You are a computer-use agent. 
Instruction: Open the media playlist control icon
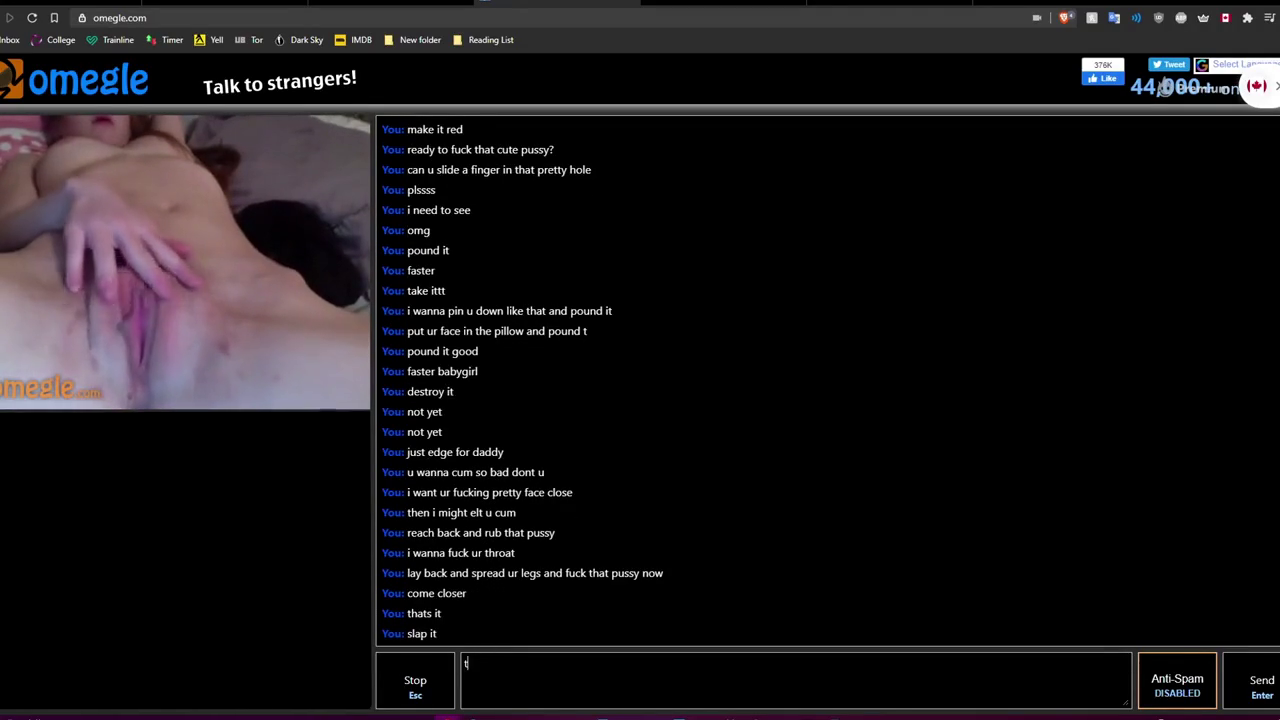click(x=1270, y=18)
